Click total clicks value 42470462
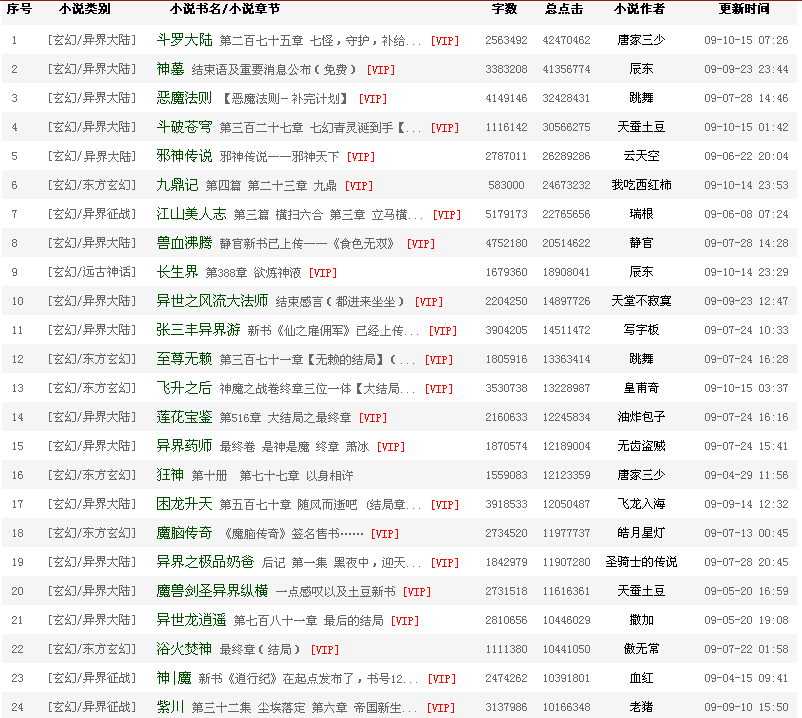Viewport: 802px width, 718px height. tap(566, 40)
